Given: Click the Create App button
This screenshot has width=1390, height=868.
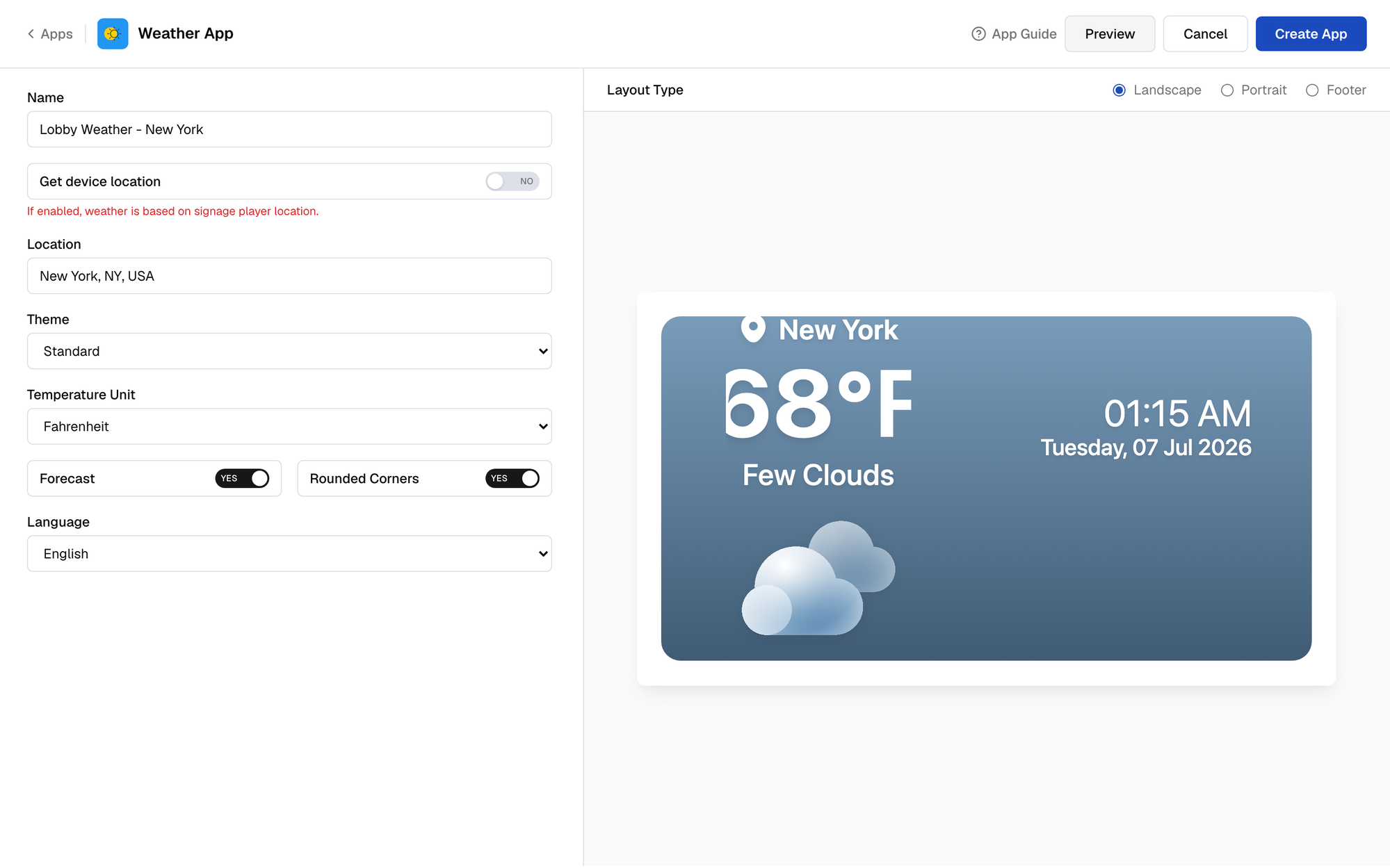Looking at the screenshot, I should tap(1311, 33).
